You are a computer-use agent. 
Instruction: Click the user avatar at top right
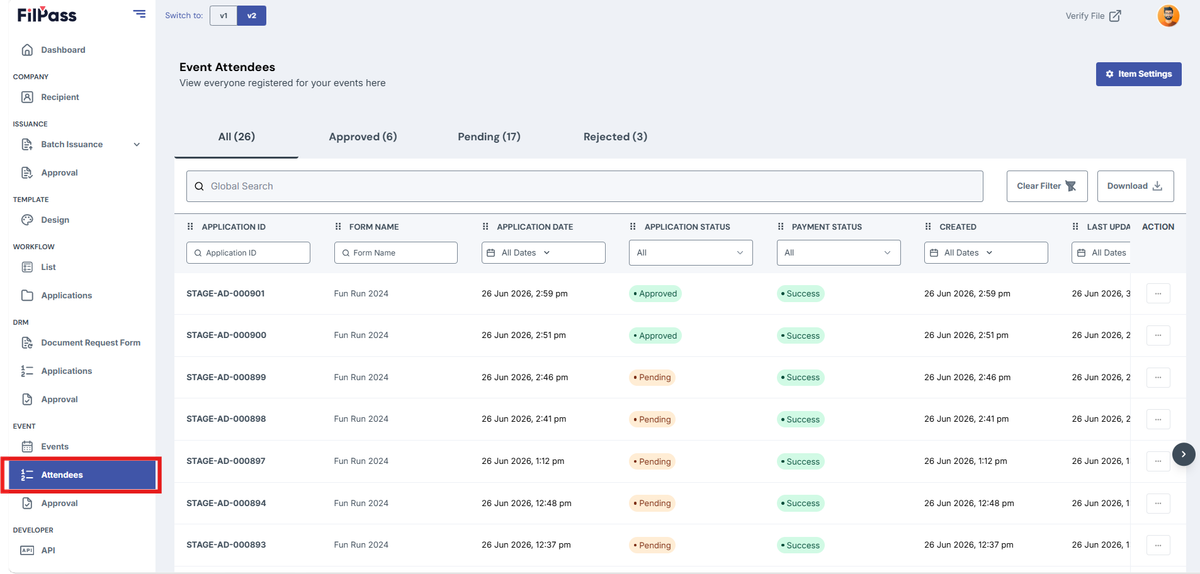[x=1168, y=16]
